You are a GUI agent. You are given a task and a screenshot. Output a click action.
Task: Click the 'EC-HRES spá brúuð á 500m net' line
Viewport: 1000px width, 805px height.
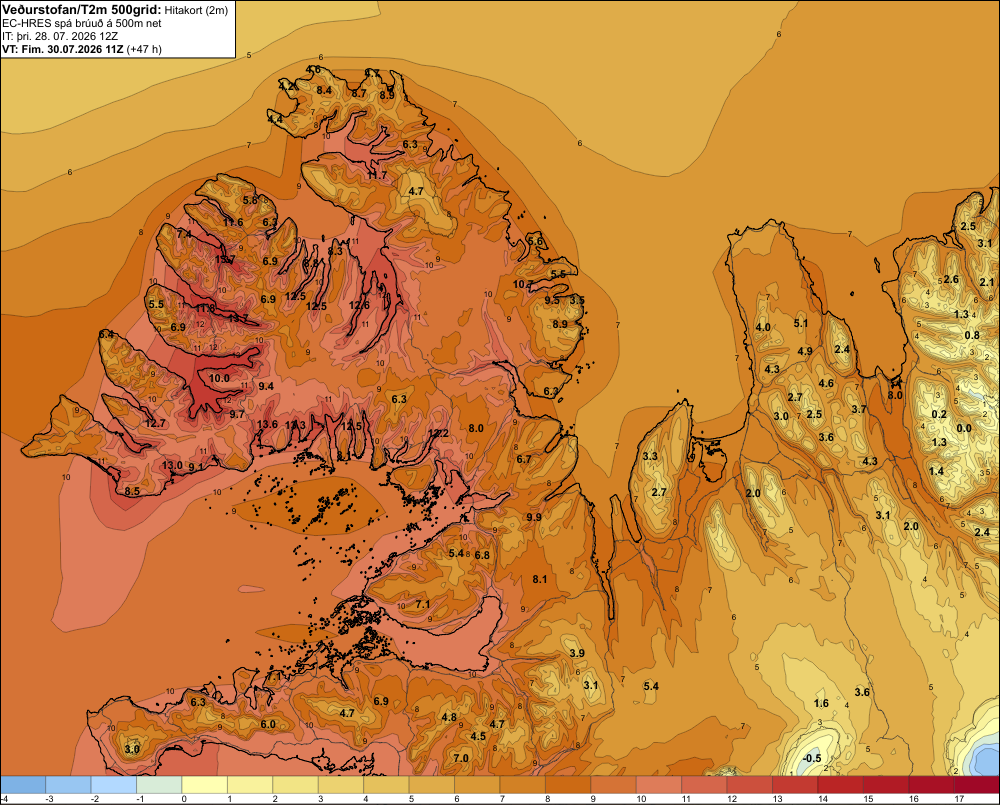click(81, 23)
